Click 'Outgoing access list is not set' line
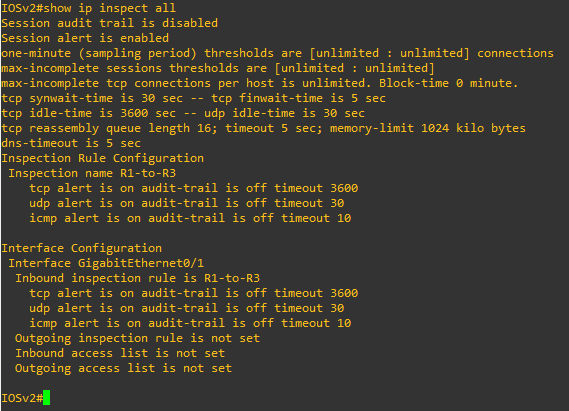The height and width of the screenshot is (411, 569). (x=123, y=368)
